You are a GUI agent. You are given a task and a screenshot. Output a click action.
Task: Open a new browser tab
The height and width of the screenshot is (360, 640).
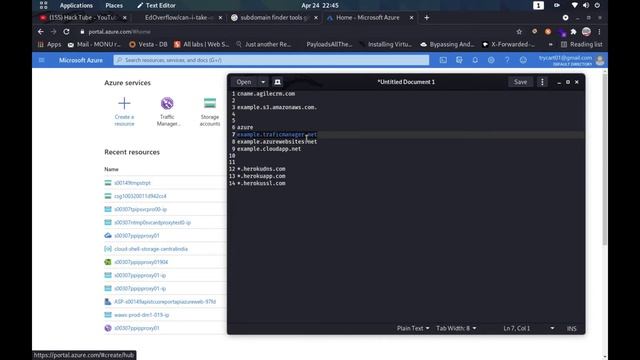click(x=427, y=18)
